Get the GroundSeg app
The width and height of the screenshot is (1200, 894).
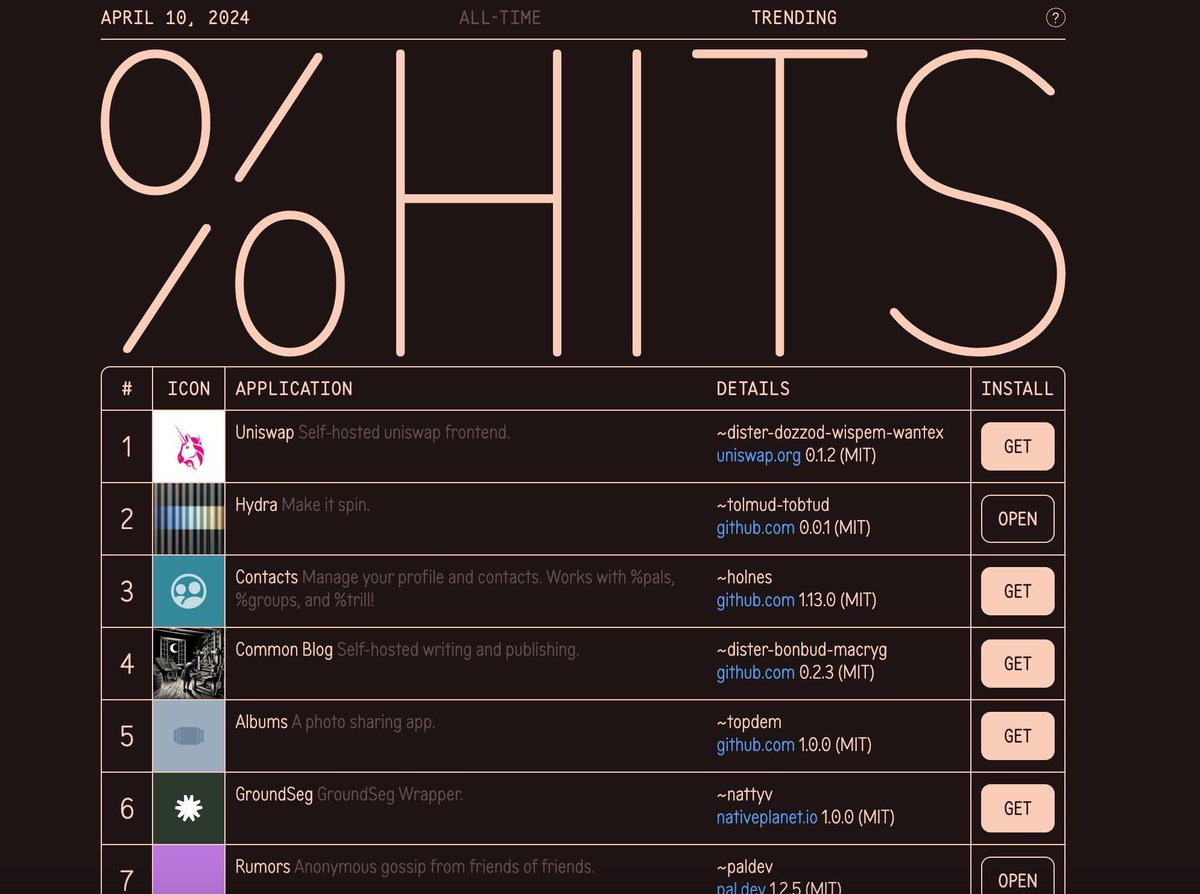click(1017, 808)
